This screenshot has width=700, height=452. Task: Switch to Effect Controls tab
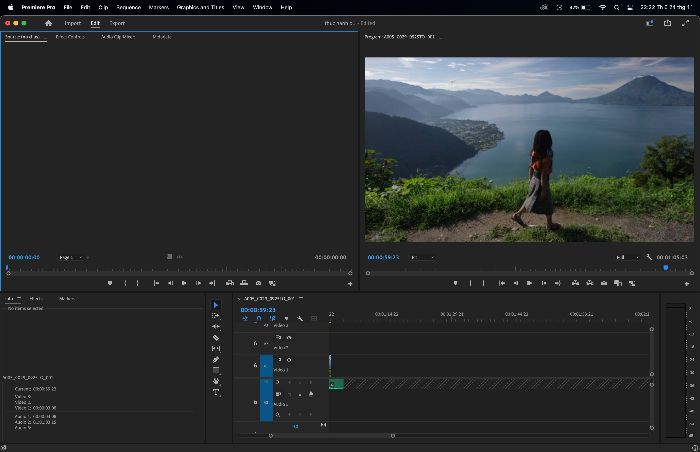point(70,37)
